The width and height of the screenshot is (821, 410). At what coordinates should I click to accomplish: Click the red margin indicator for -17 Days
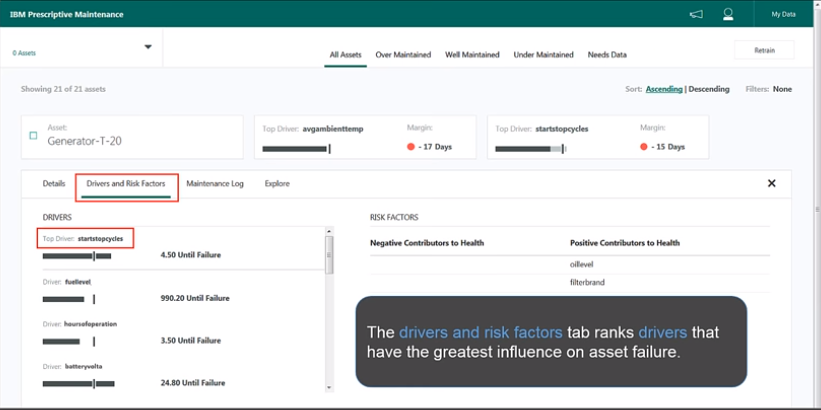[411, 147]
